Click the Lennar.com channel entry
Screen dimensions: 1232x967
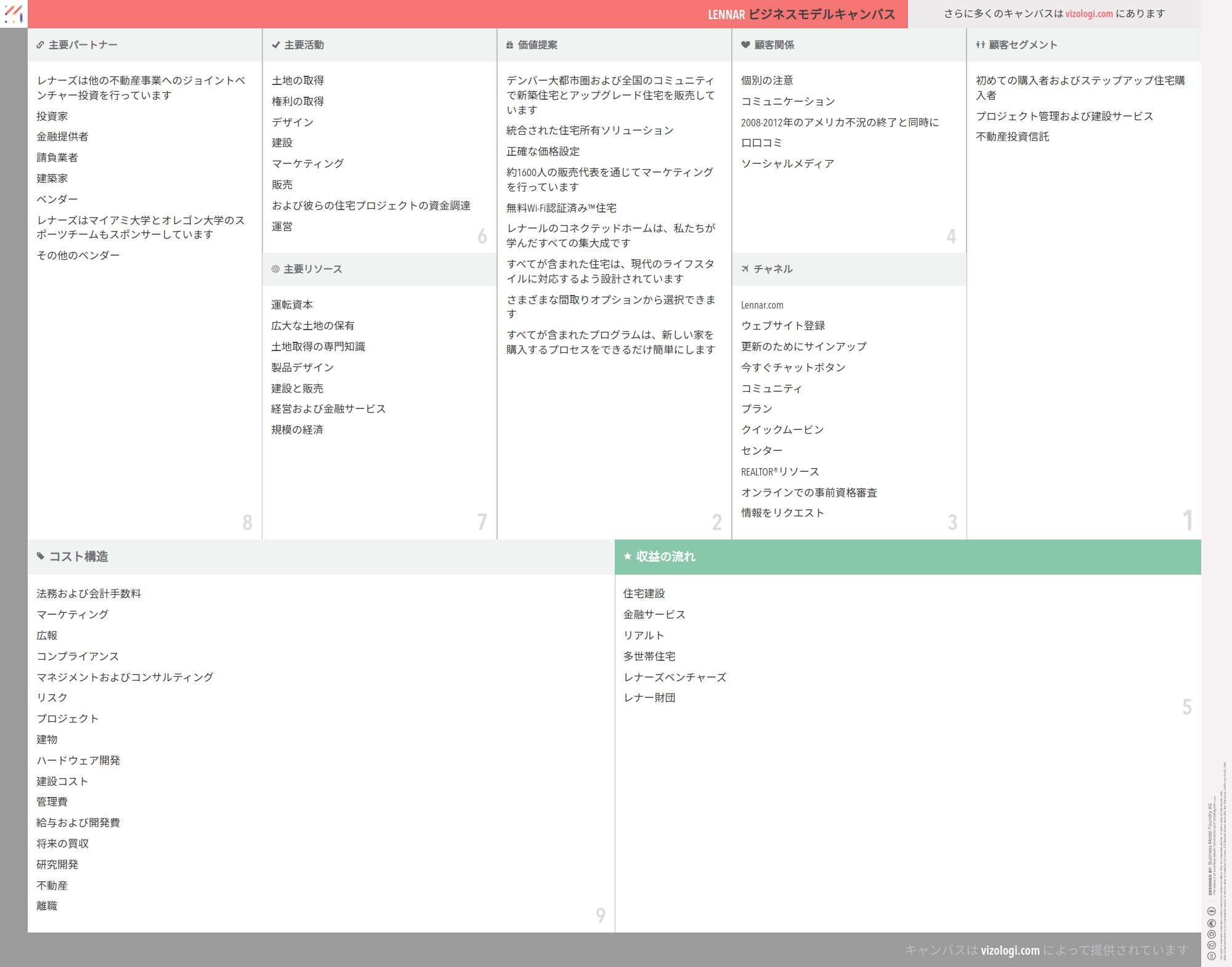762,305
